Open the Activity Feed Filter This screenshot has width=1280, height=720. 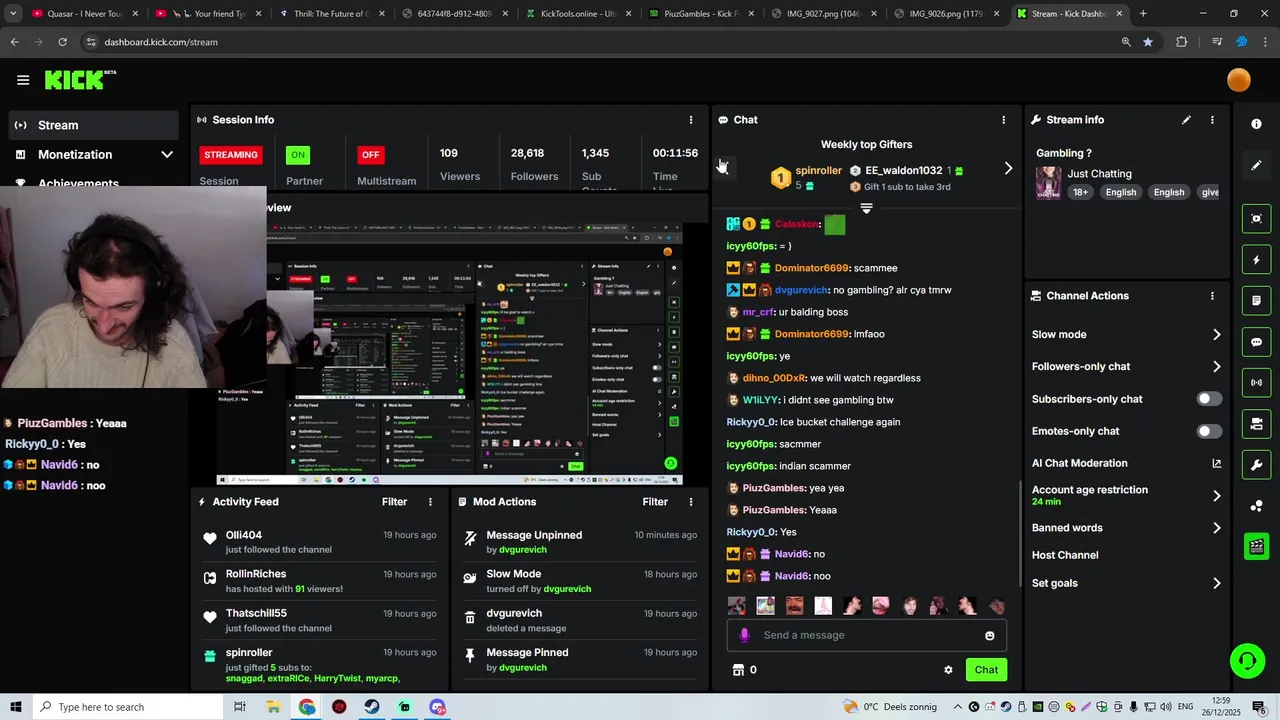click(394, 502)
